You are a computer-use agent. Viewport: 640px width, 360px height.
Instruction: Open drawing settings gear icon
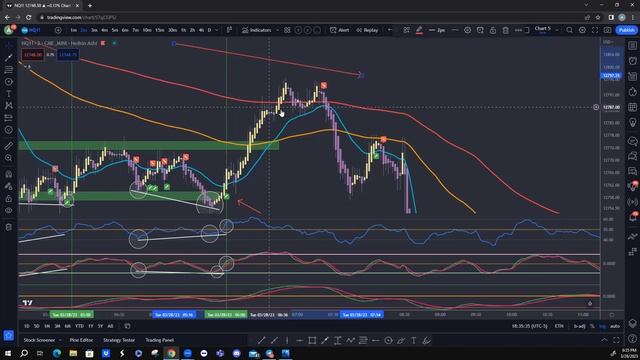[x=468, y=30]
